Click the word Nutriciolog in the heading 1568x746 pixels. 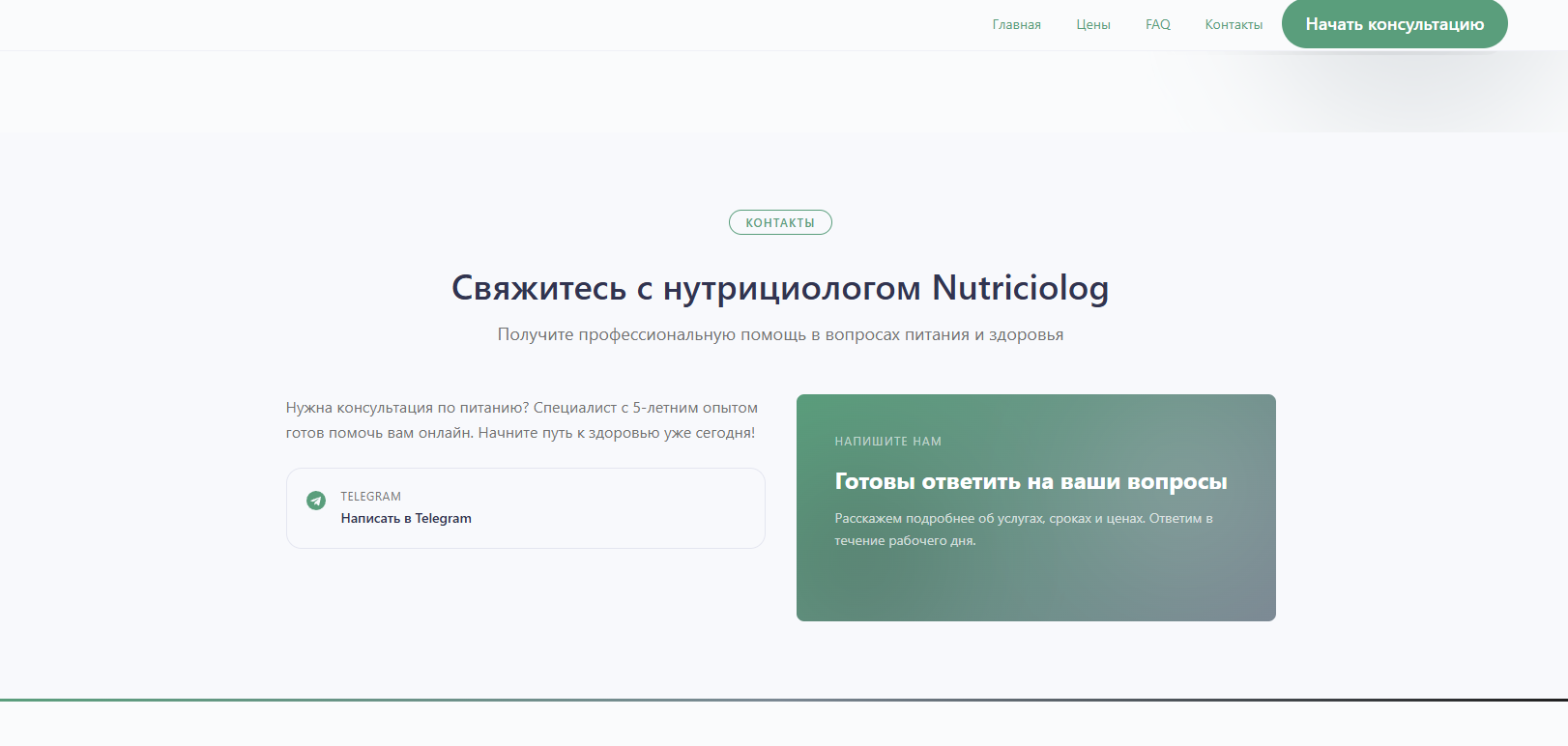1020,288
